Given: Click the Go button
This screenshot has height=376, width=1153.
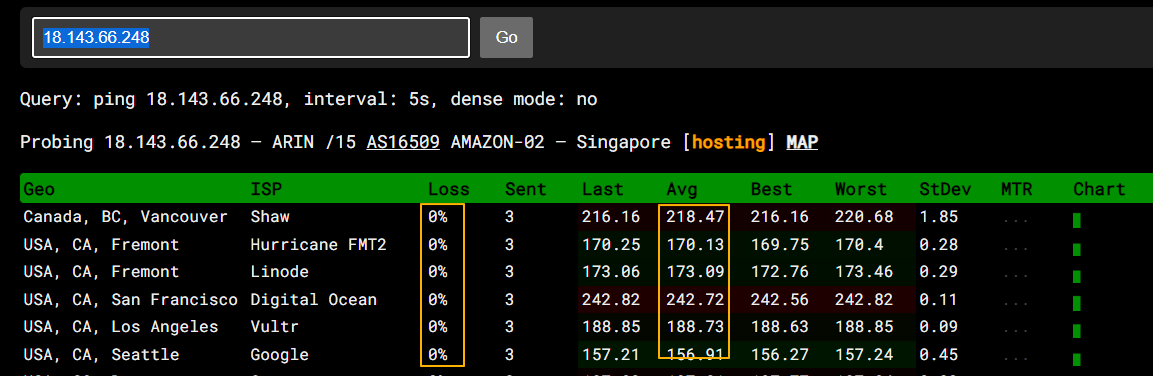Looking at the screenshot, I should (x=507, y=38).
